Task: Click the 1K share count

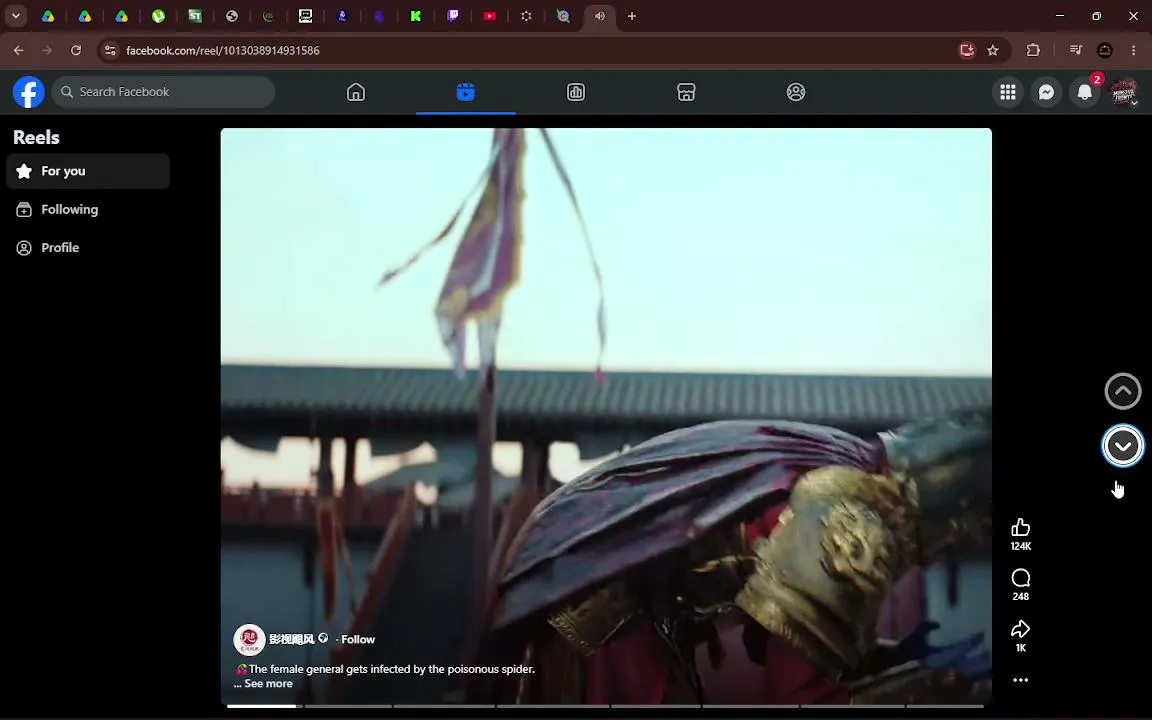Action: coord(1020,648)
